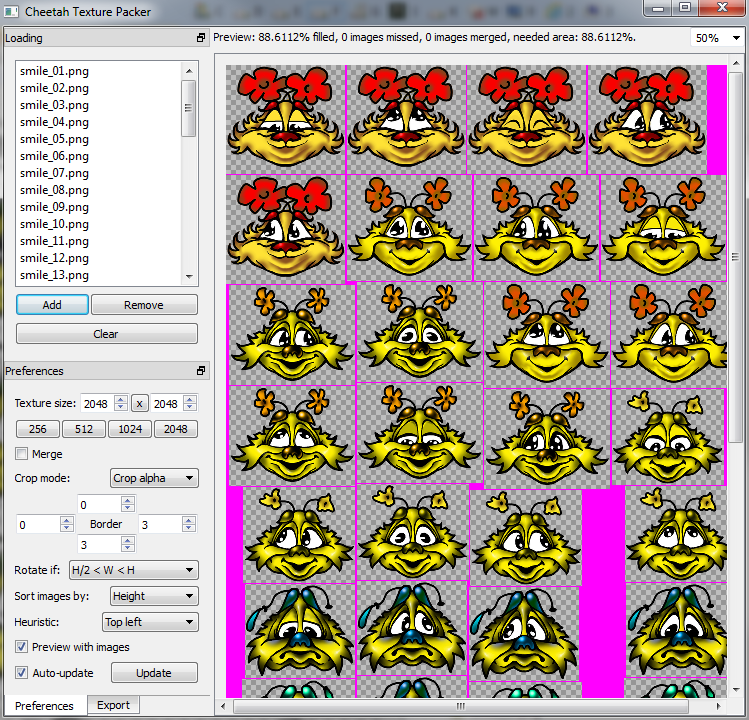Select smile_03.png in the file list

pyautogui.click(x=54, y=105)
